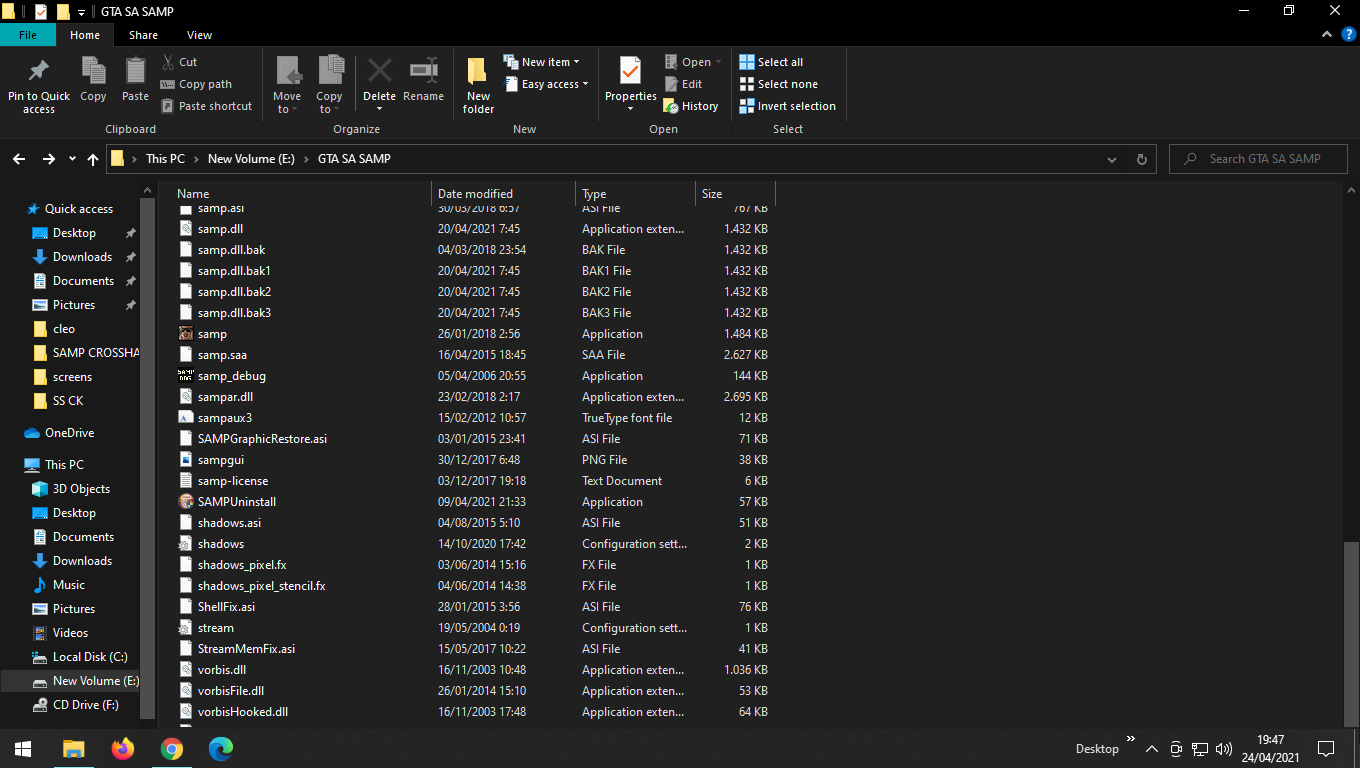1360x768 pixels.
Task: Click the Up one level arrow
Action: click(93, 159)
